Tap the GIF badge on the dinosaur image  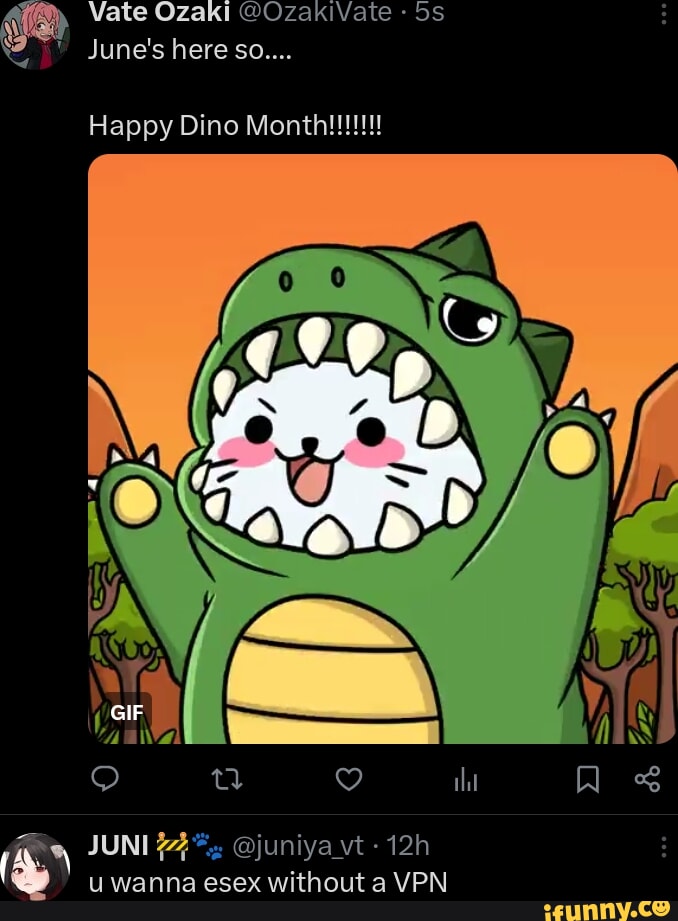point(128,713)
